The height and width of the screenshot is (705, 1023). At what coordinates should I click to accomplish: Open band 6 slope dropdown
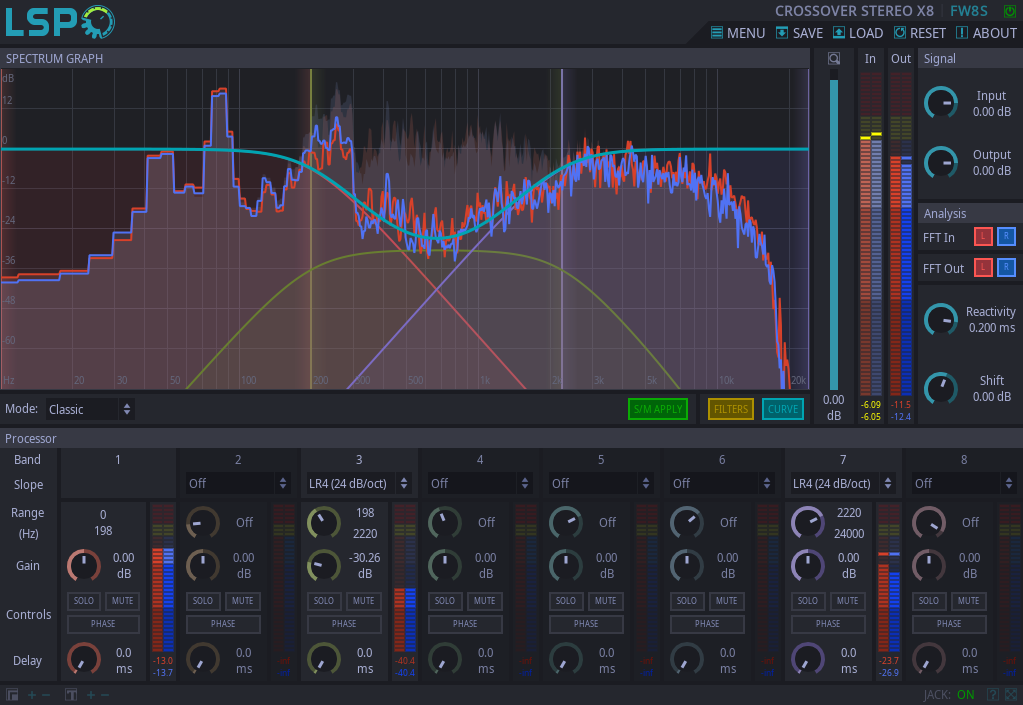[x=722, y=483]
